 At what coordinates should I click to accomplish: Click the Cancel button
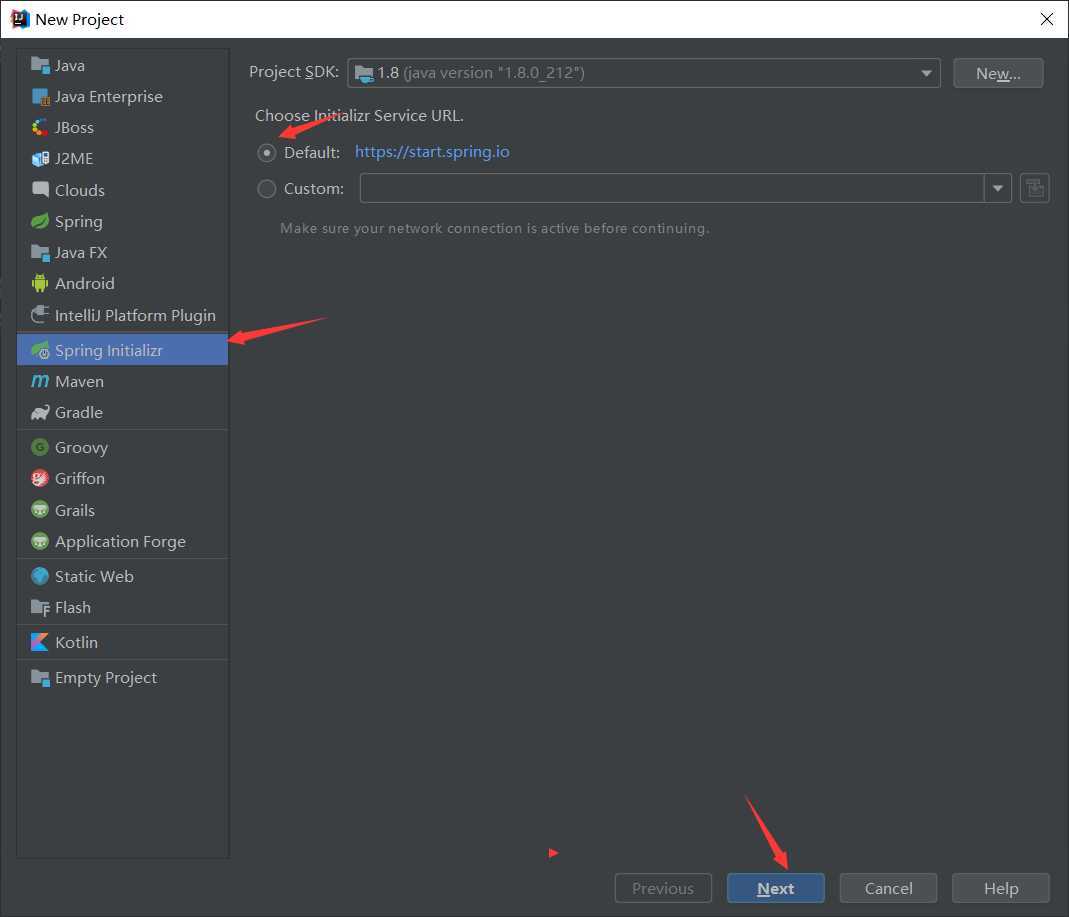click(x=888, y=888)
